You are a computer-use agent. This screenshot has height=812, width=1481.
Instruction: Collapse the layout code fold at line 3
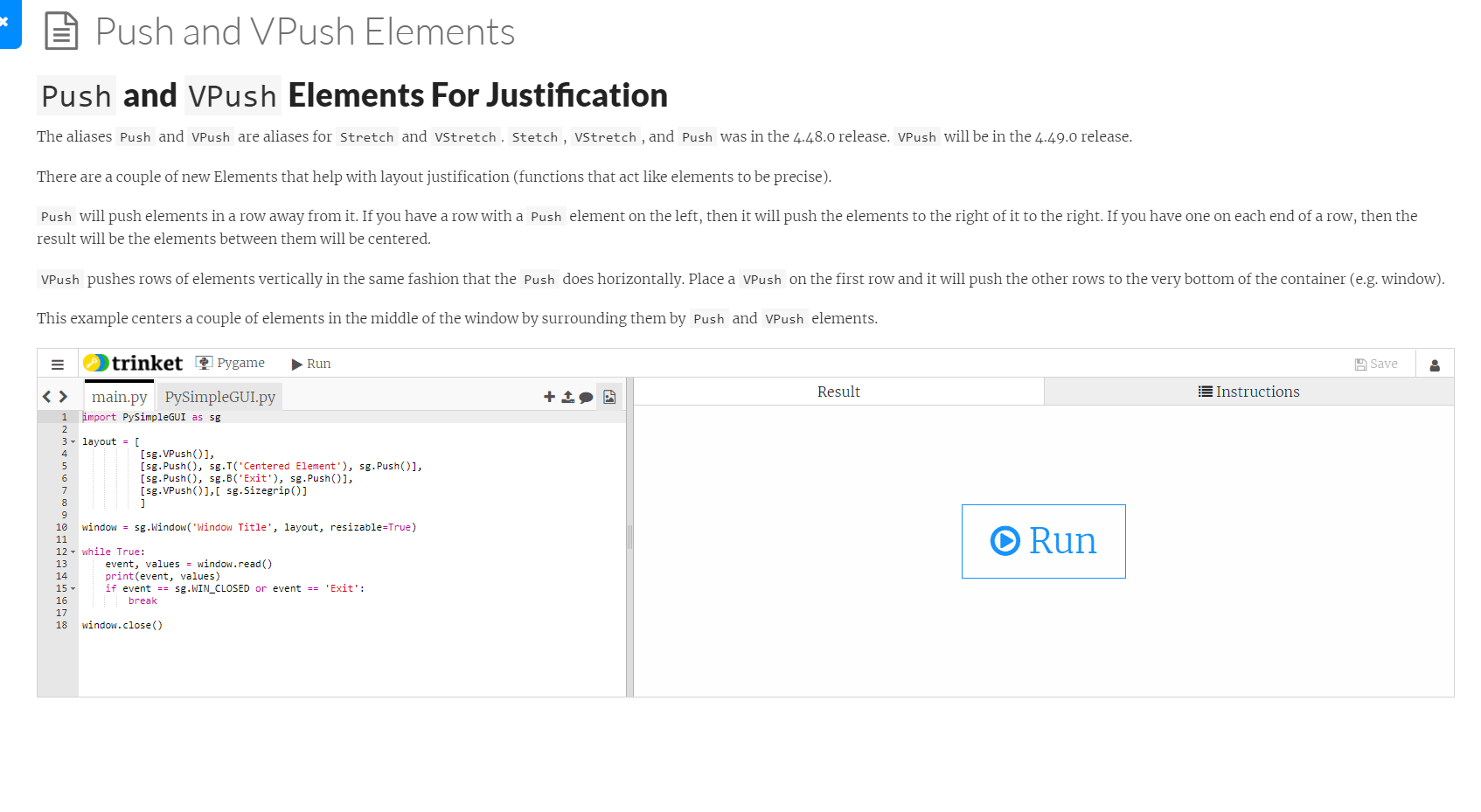[73, 442]
